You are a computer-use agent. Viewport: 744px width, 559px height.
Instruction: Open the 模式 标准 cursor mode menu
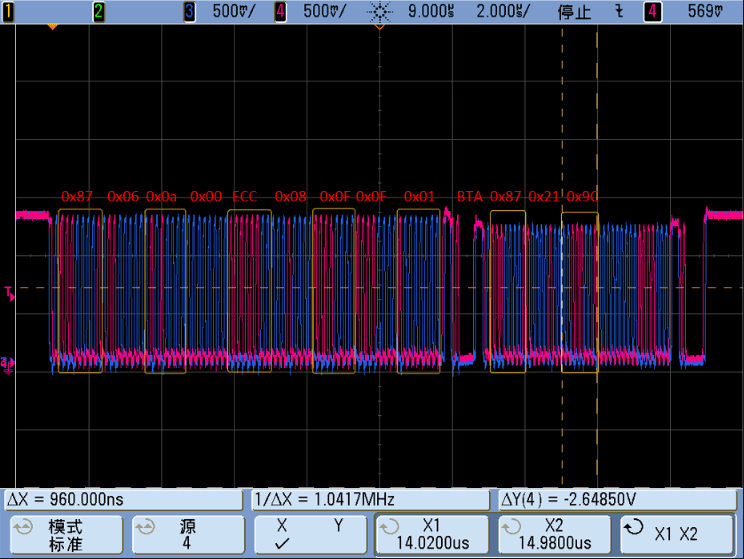pos(65,535)
